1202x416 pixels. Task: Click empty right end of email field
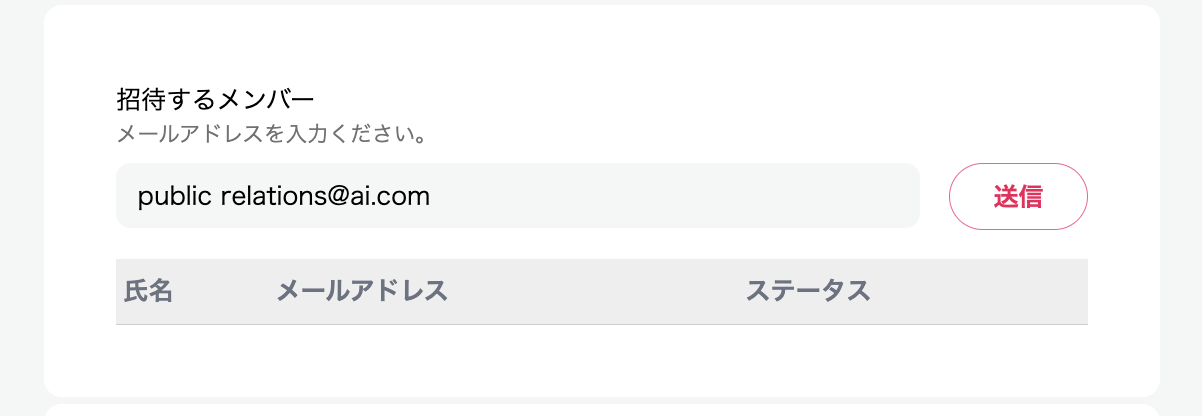click(x=800, y=196)
